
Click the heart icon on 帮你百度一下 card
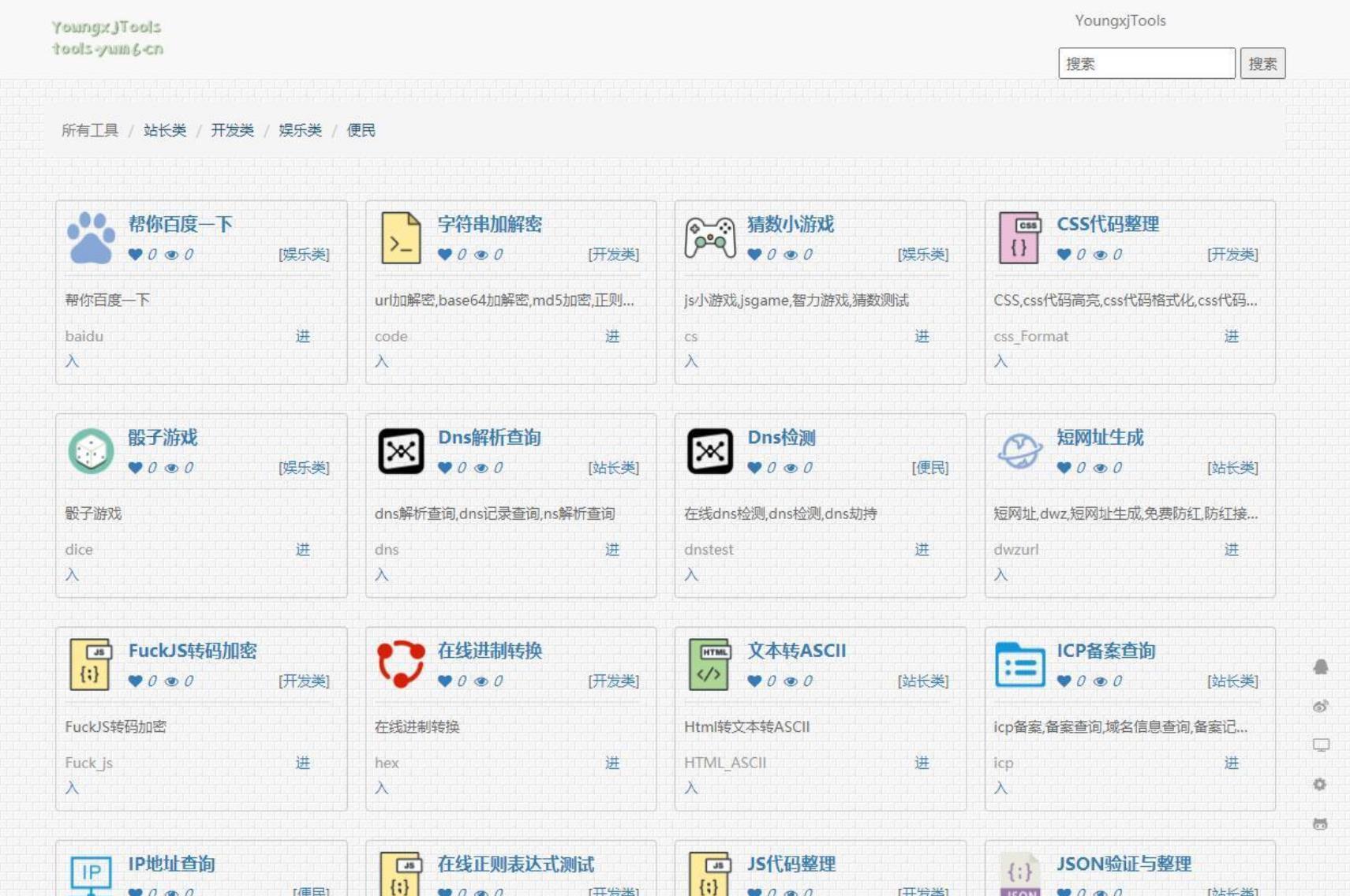pos(136,255)
